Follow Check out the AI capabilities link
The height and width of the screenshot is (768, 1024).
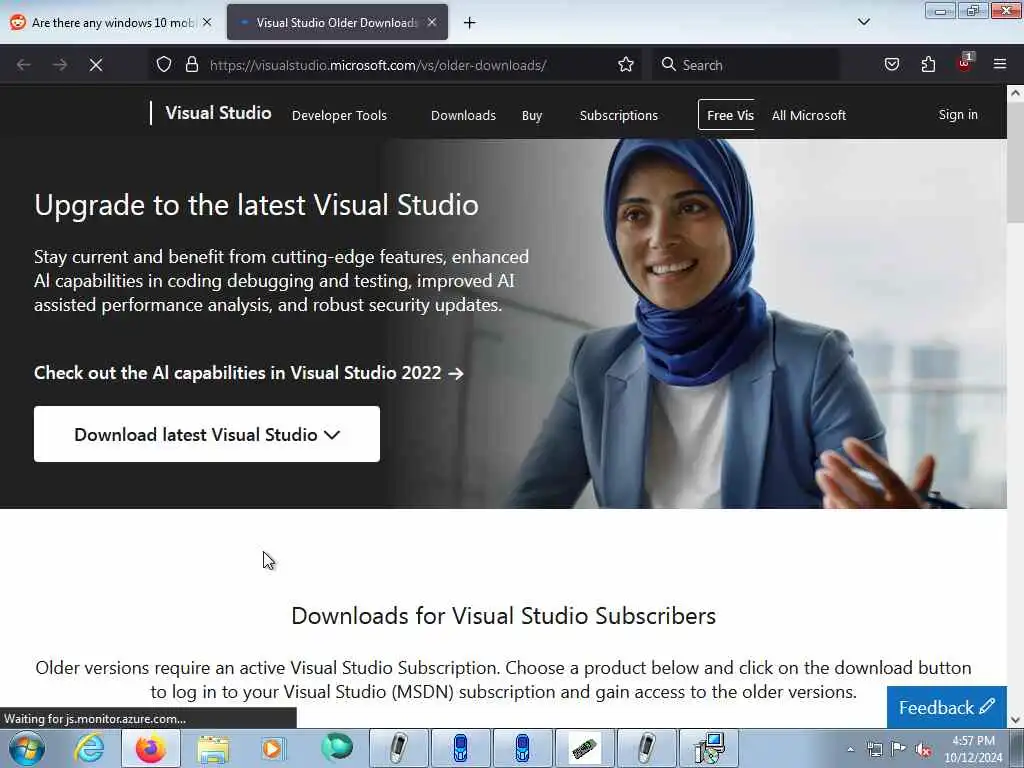pyautogui.click(x=249, y=373)
